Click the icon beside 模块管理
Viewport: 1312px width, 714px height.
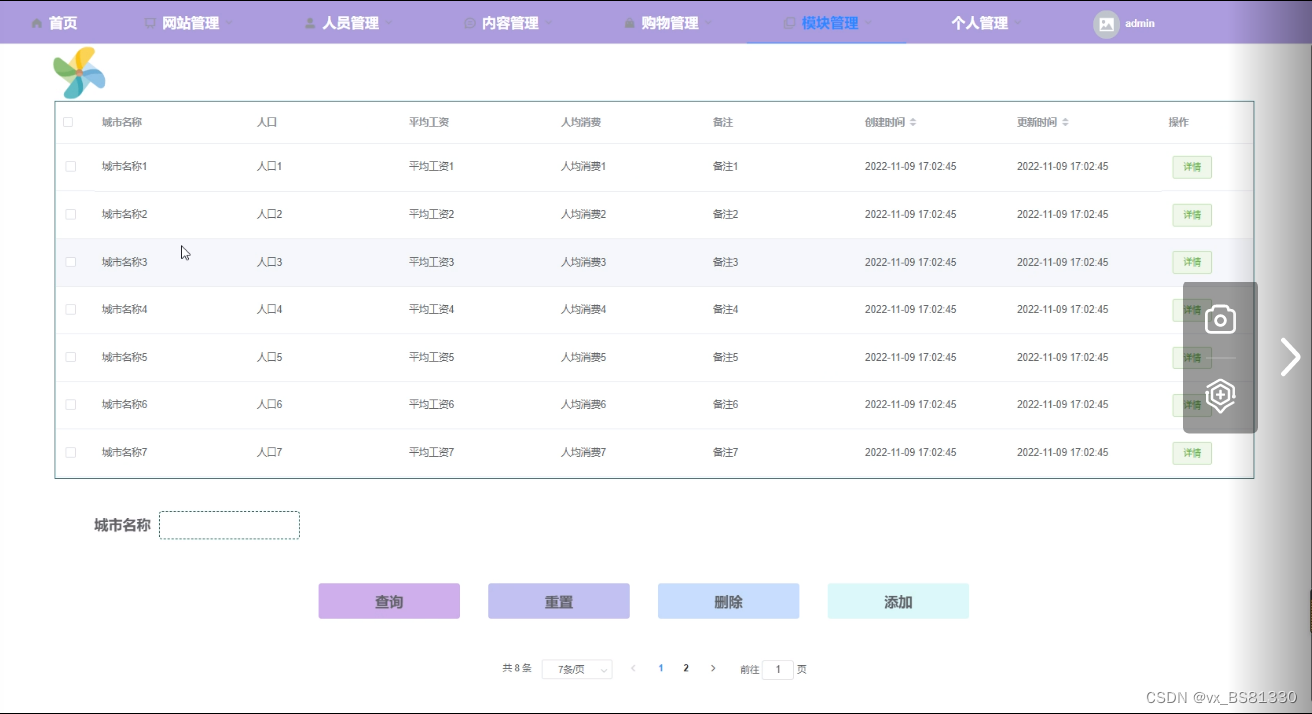[x=789, y=23]
